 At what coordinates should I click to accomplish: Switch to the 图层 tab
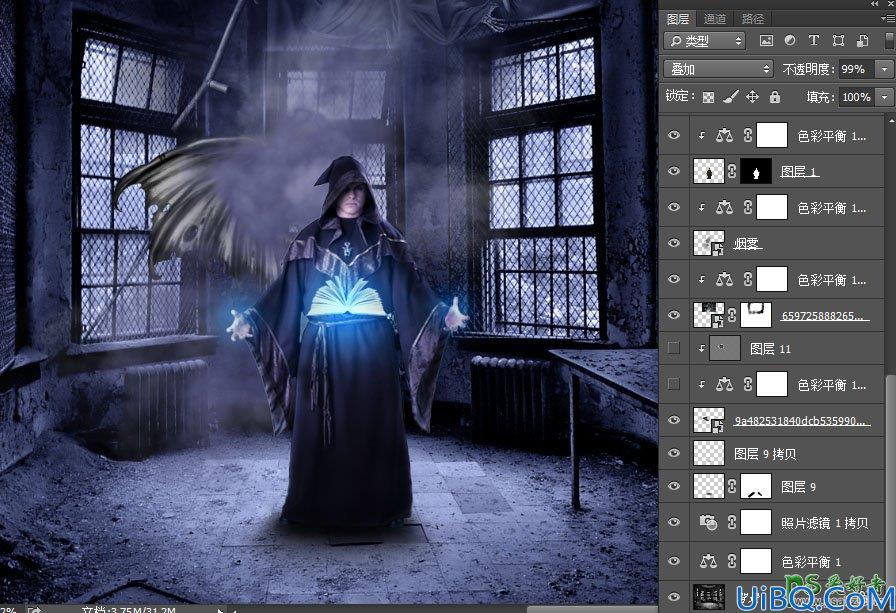pyautogui.click(x=678, y=19)
